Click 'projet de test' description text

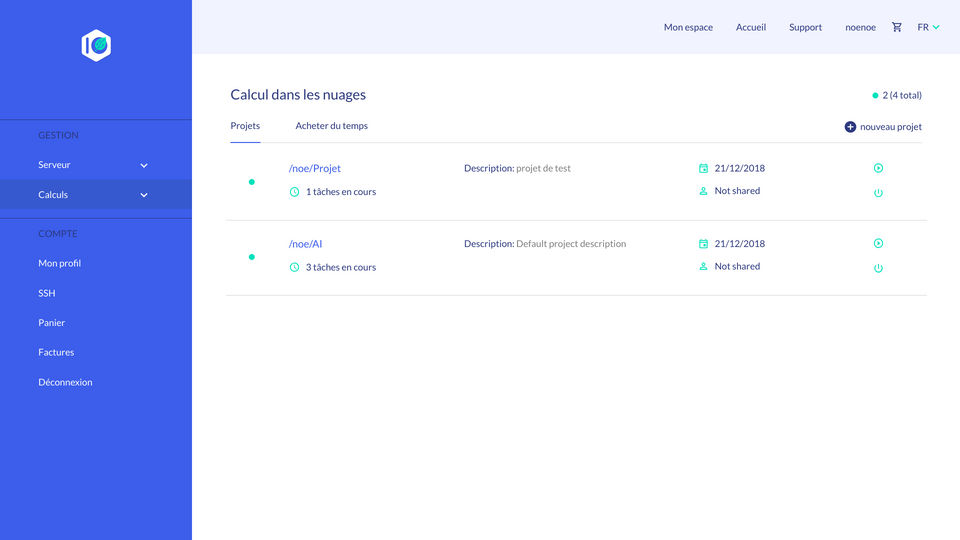[x=543, y=168]
